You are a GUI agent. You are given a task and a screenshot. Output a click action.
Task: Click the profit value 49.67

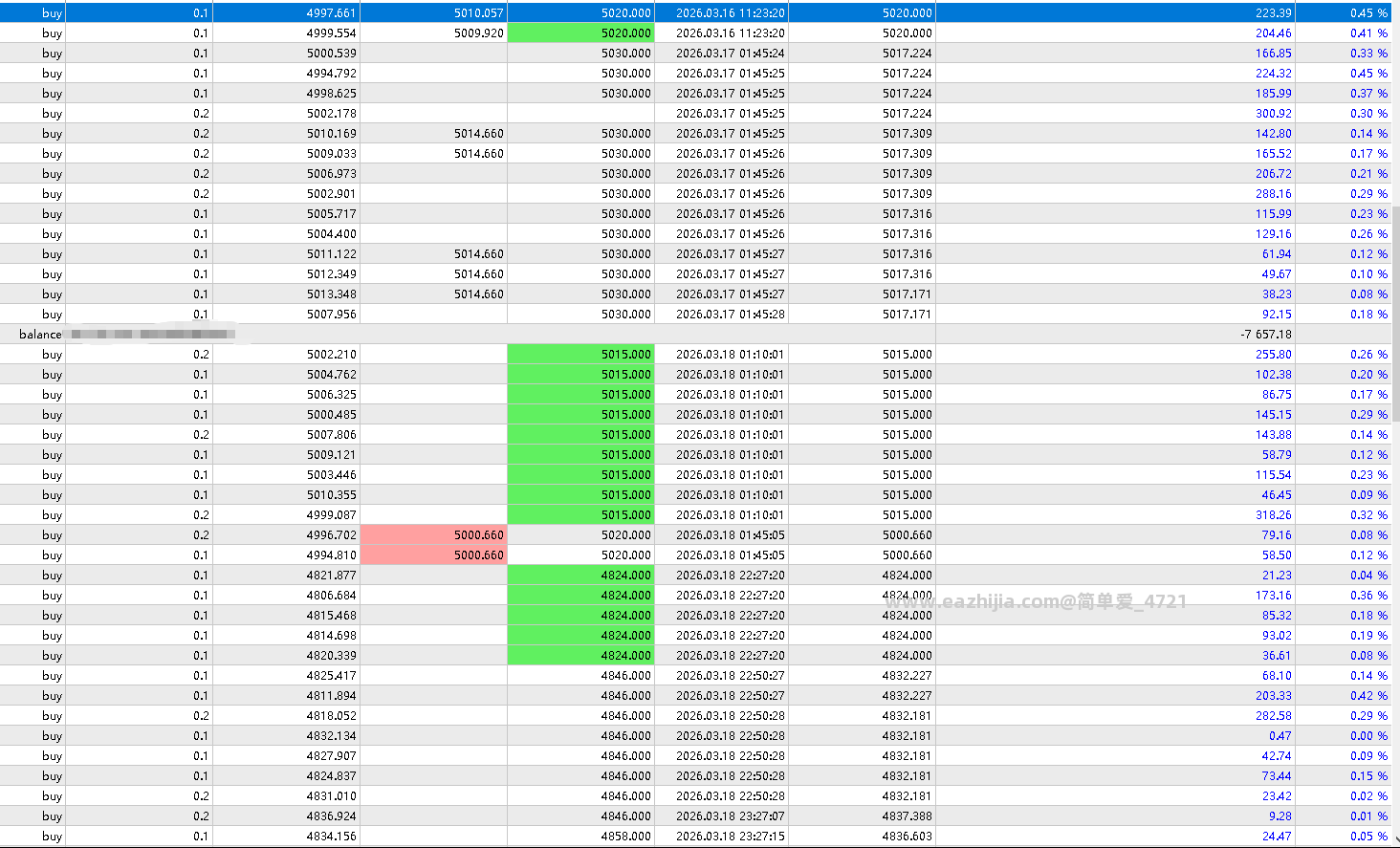pyautogui.click(x=1277, y=274)
